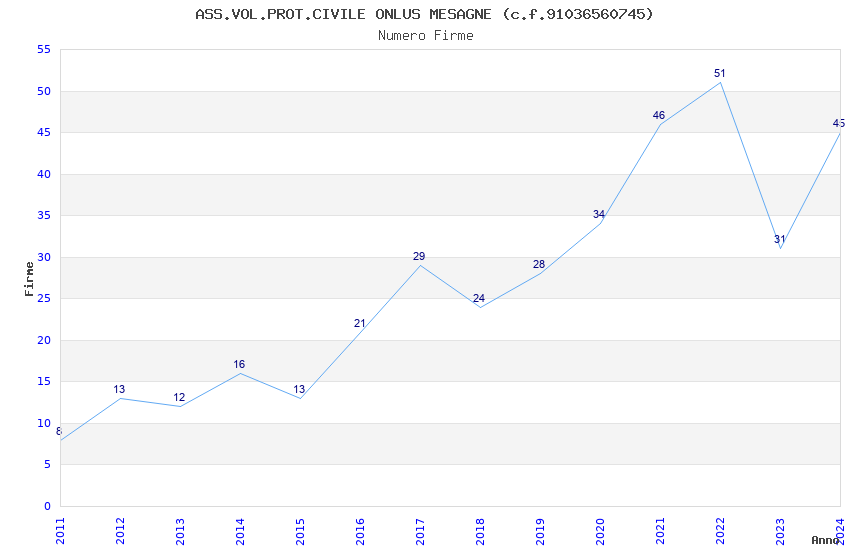Click the y-axis value 30

44,257
